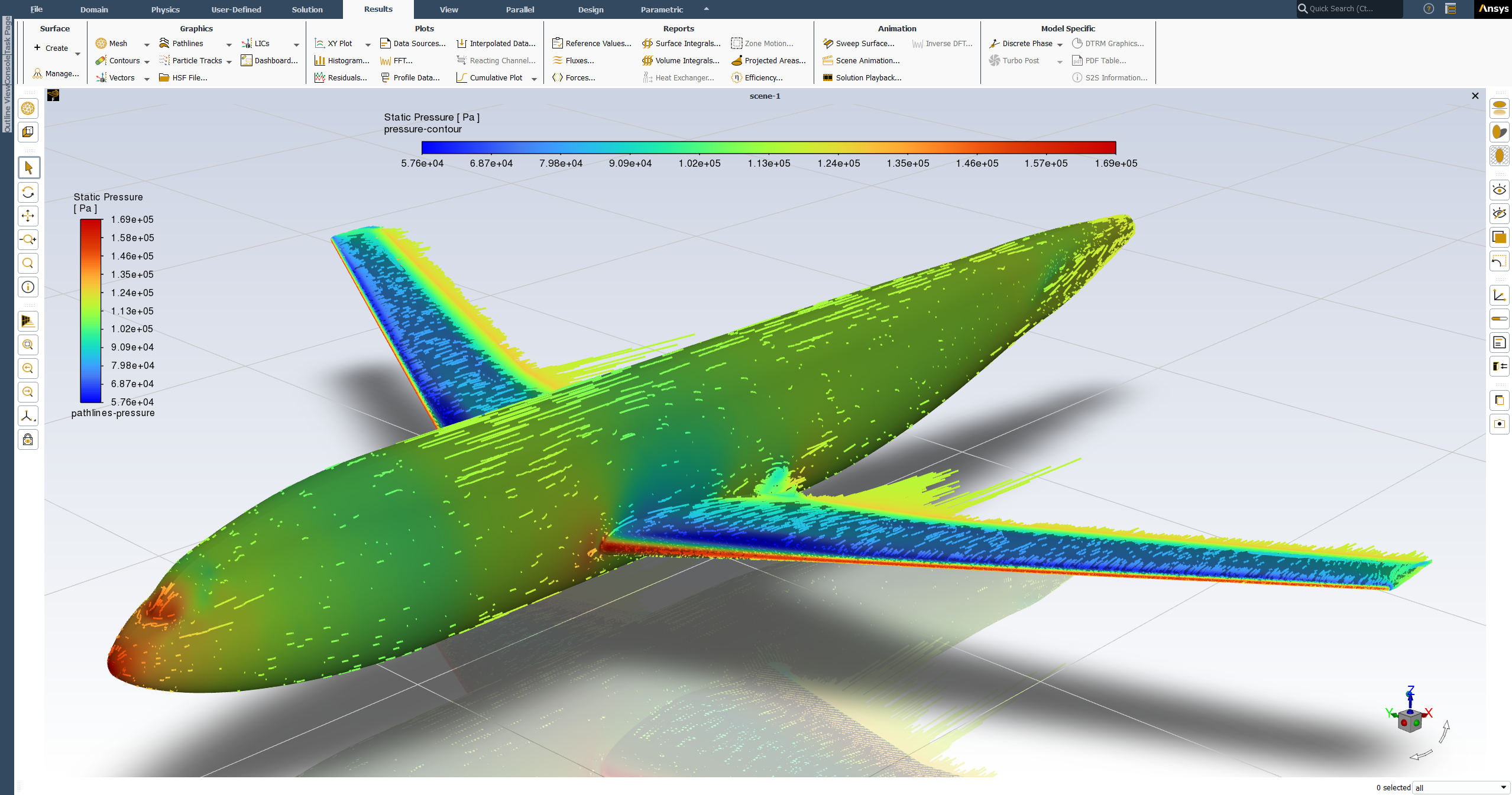Open the Vectors dropdown arrow
1512x795 pixels.
click(147, 79)
